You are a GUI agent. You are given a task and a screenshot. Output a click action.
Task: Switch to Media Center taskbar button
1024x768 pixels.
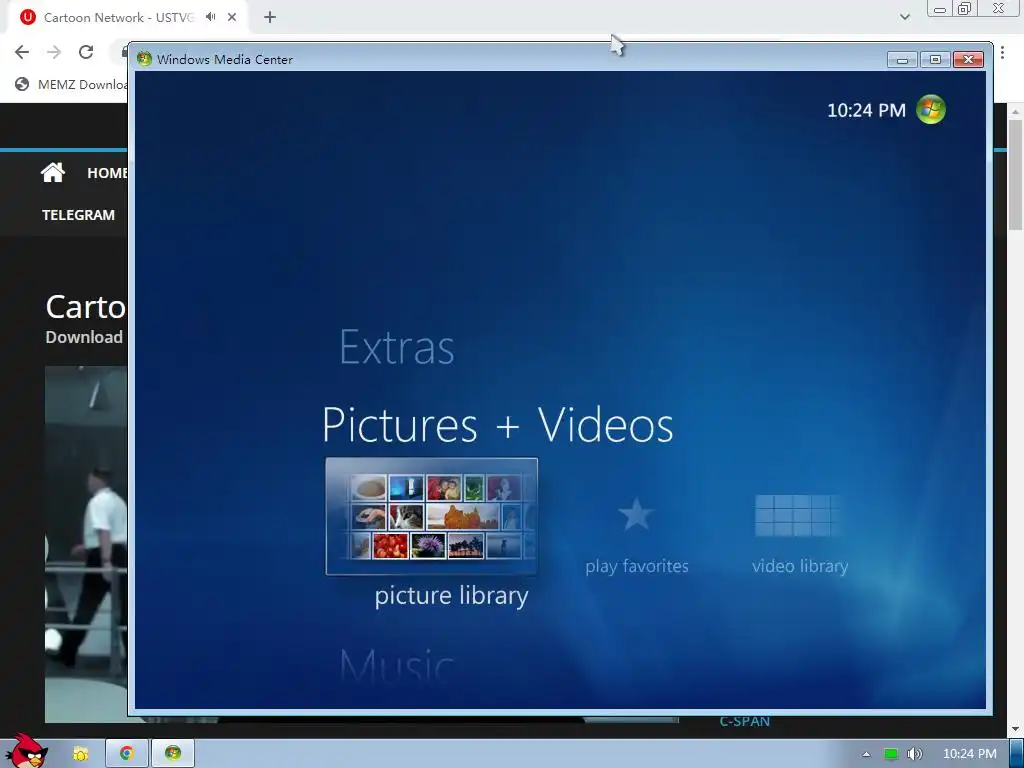tap(172, 754)
